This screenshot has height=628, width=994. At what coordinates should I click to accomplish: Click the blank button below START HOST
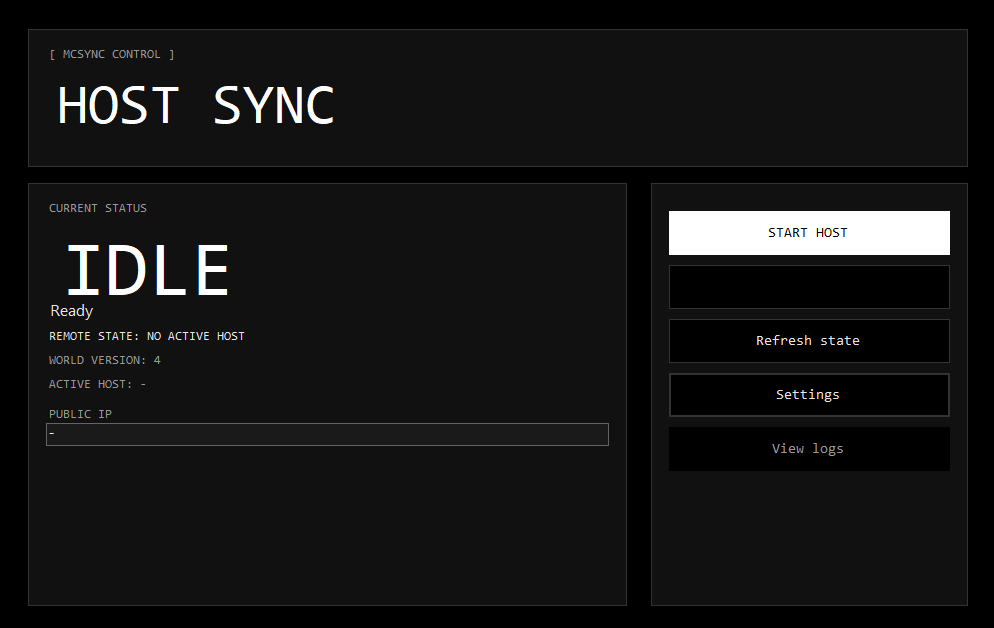coord(808,286)
